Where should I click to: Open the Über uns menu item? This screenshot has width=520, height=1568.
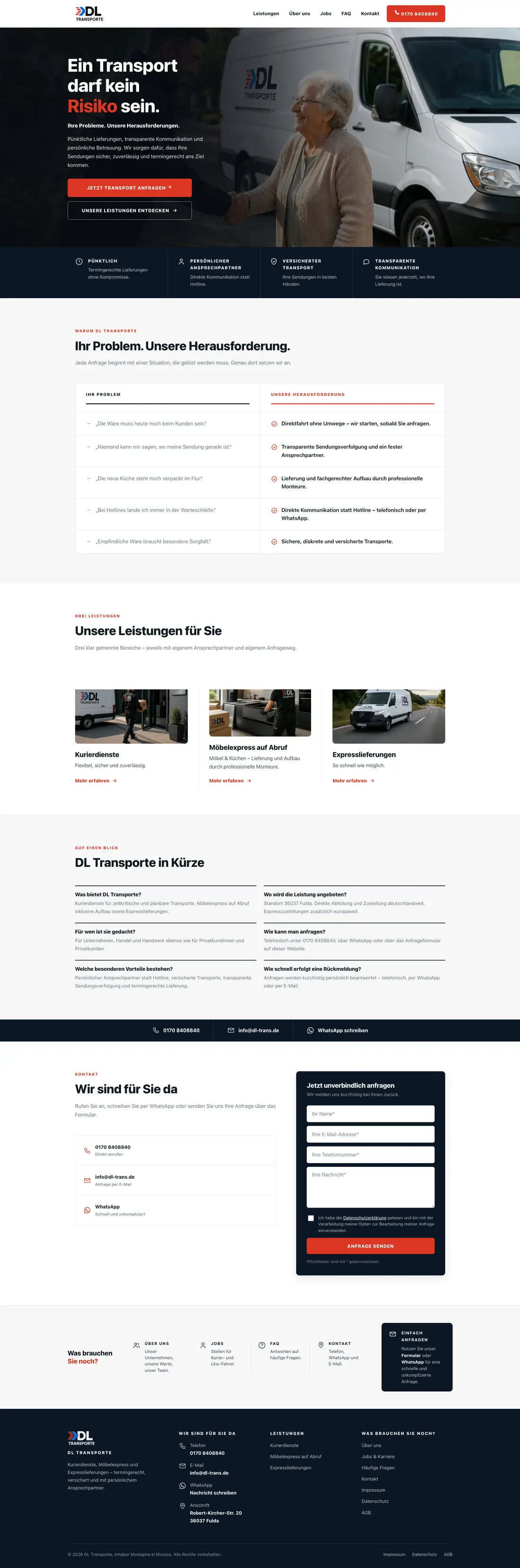click(300, 13)
